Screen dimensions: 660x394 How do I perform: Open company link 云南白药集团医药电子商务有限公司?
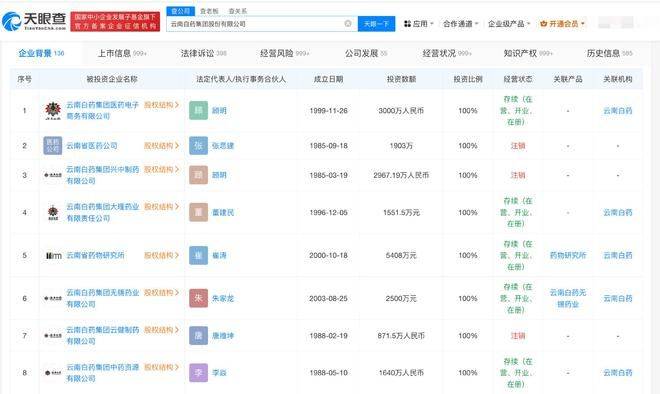click(x=103, y=110)
